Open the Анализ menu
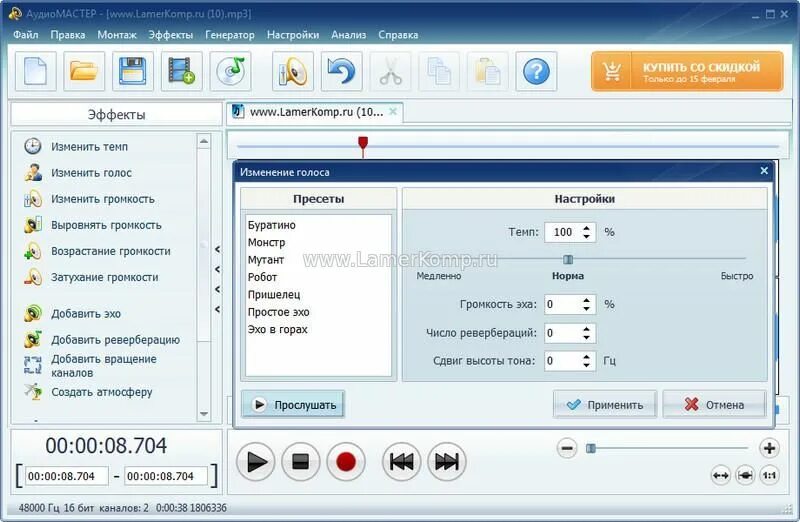Screen dimensions: 800x522 [x=348, y=35]
